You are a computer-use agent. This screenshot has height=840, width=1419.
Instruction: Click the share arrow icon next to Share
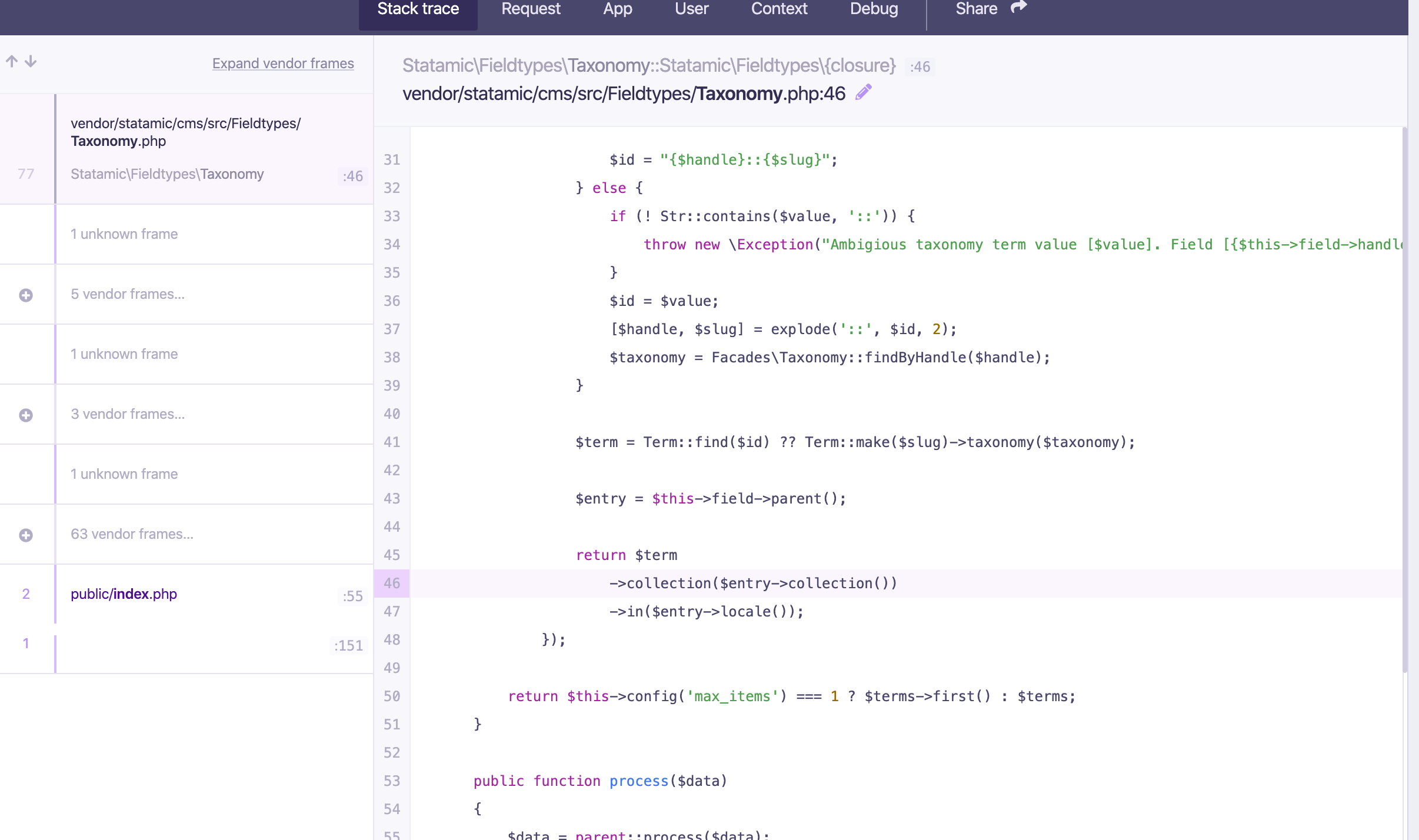pyautogui.click(x=1020, y=6)
